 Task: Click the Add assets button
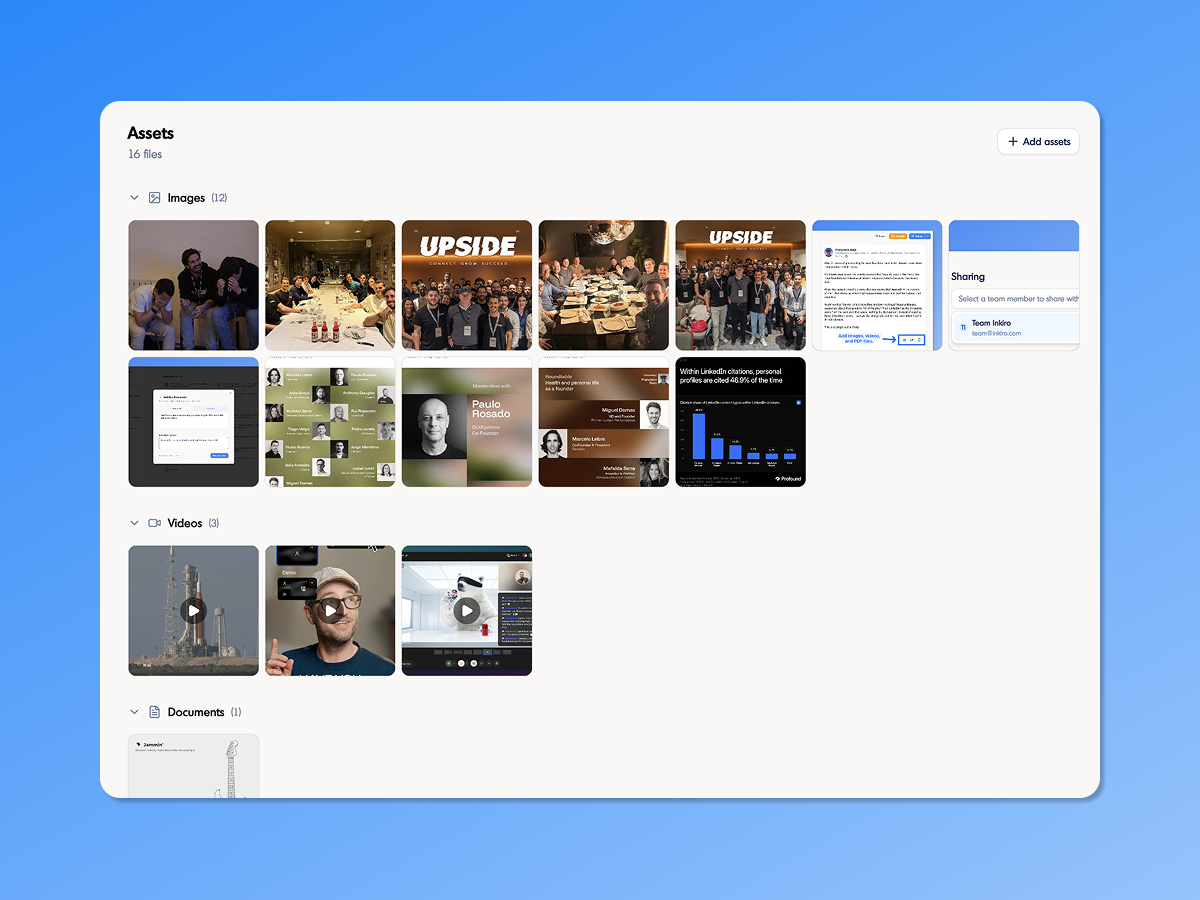tap(1038, 141)
